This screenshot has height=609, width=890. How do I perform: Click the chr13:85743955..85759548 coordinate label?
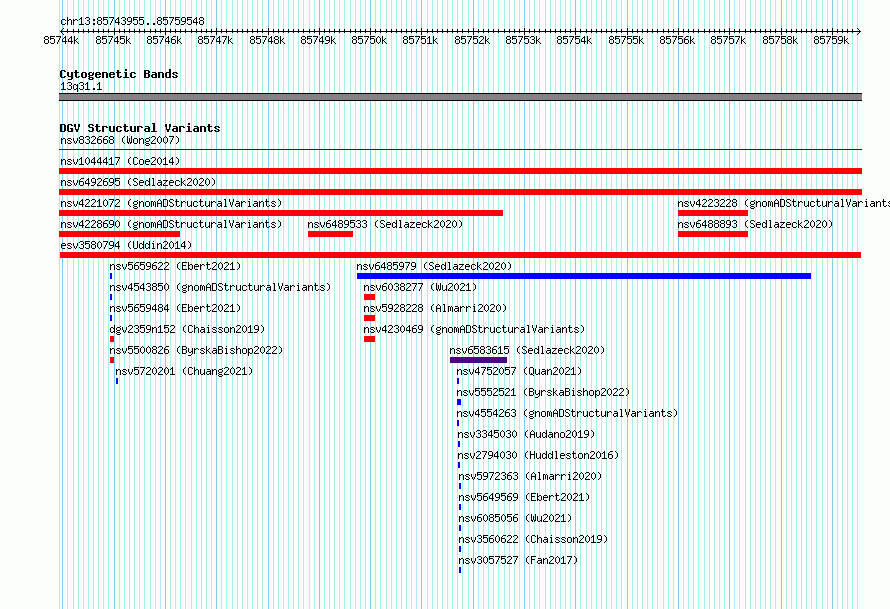[x=132, y=21]
